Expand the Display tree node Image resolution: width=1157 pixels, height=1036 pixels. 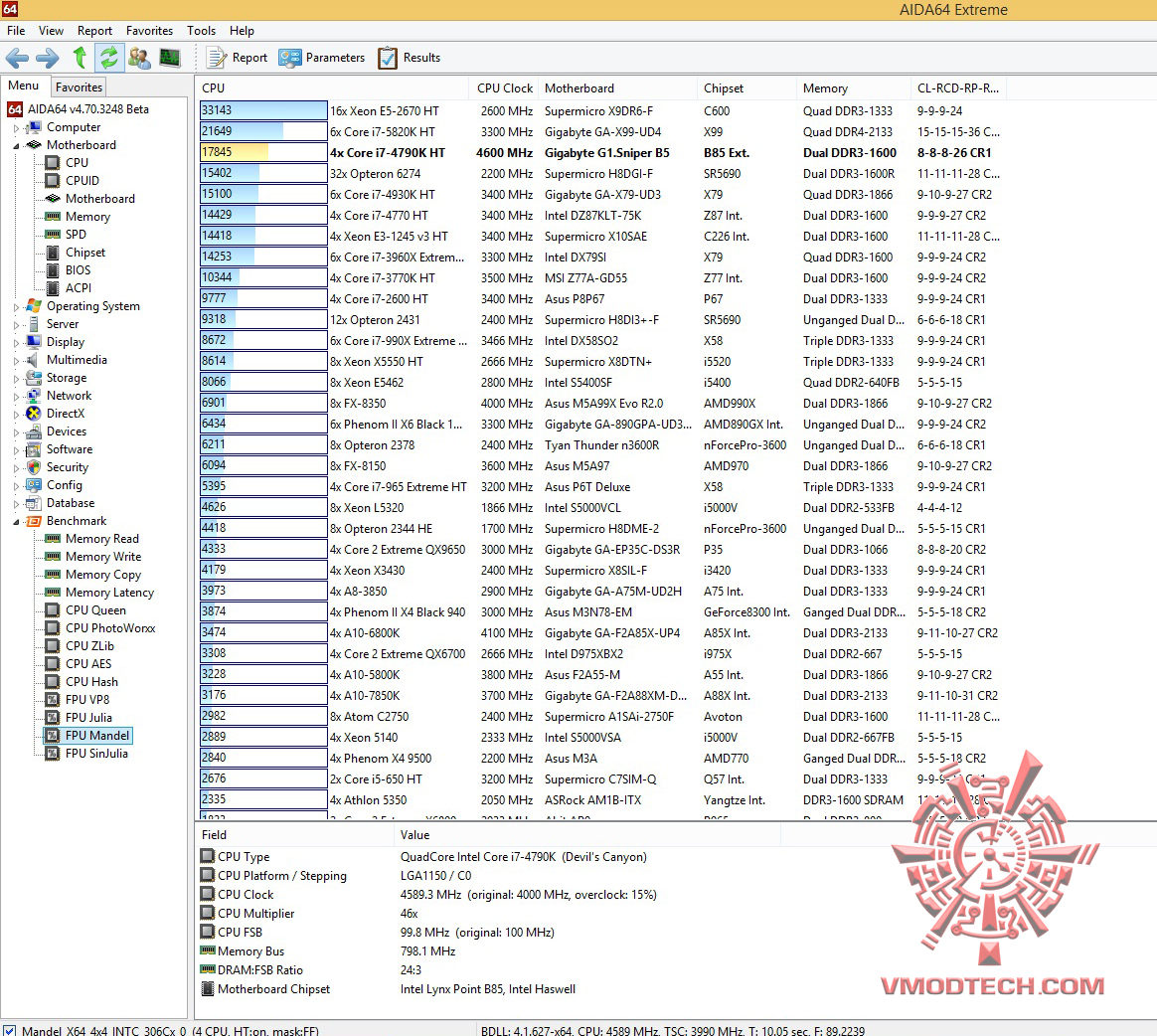[x=16, y=342]
